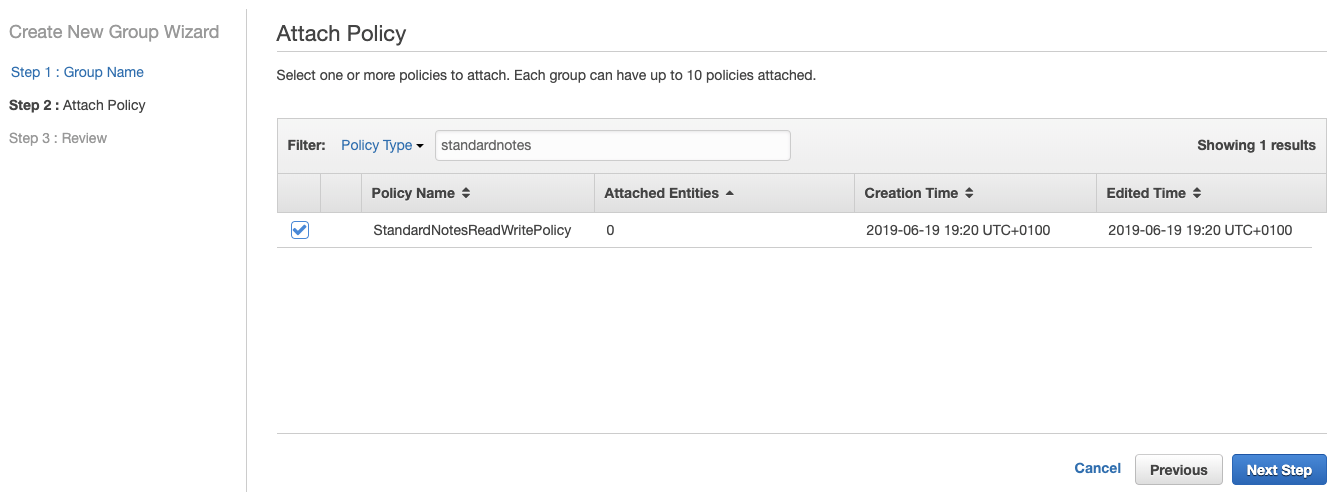Focus the filter search box containing standardnotes
1342x492 pixels.
tap(612, 145)
